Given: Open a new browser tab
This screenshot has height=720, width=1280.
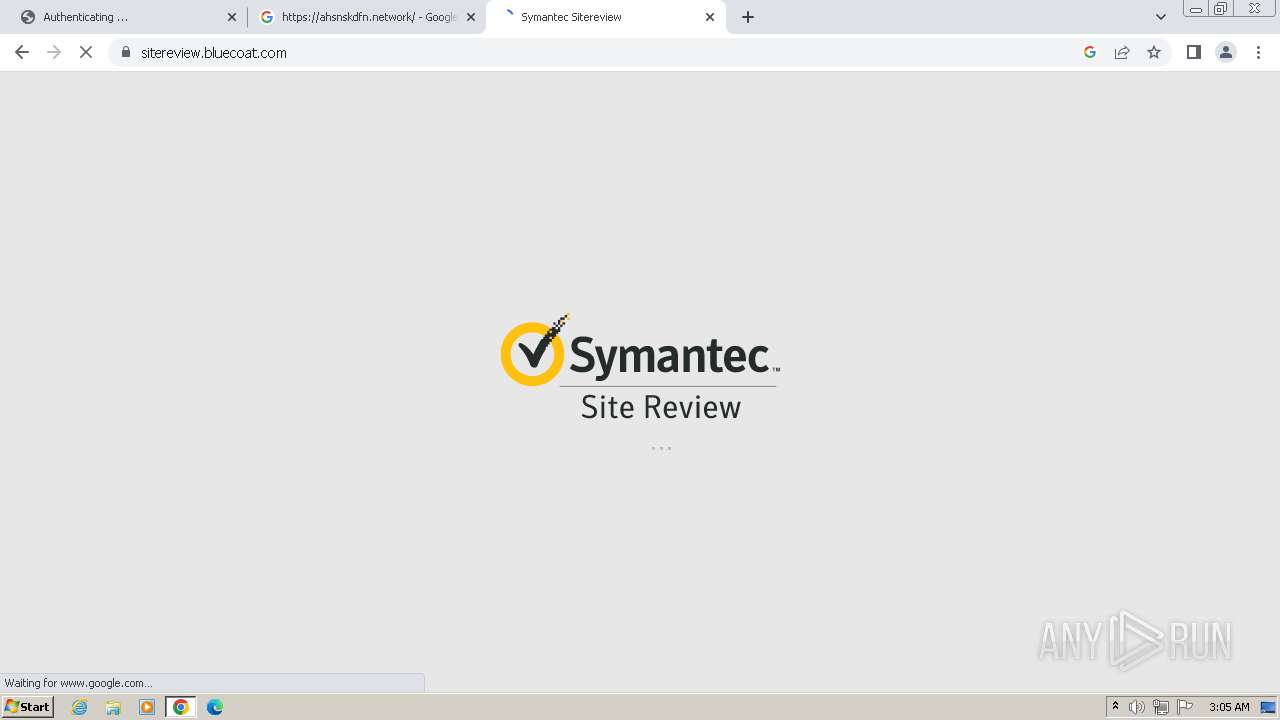Looking at the screenshot, I should pyautogui.click(x=748, y=17).
